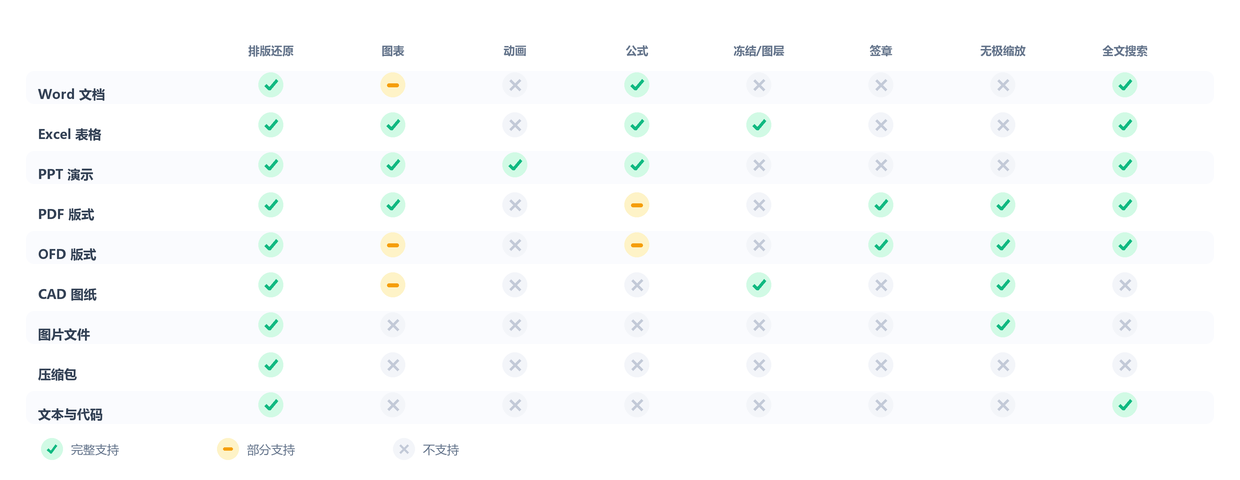Image resolution: width=1240 pixels, height=480 pixels.
Task: Click the Word 文档 排版还原 green checkmark
Action: [x=271, y=85]
